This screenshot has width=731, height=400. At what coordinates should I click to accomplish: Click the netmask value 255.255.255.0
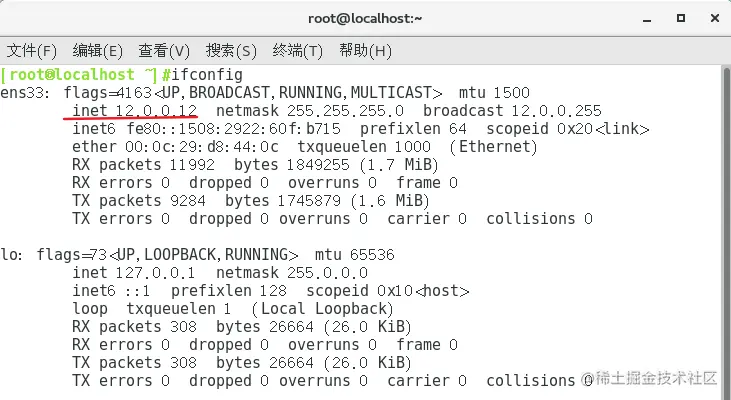click(345, 111)
